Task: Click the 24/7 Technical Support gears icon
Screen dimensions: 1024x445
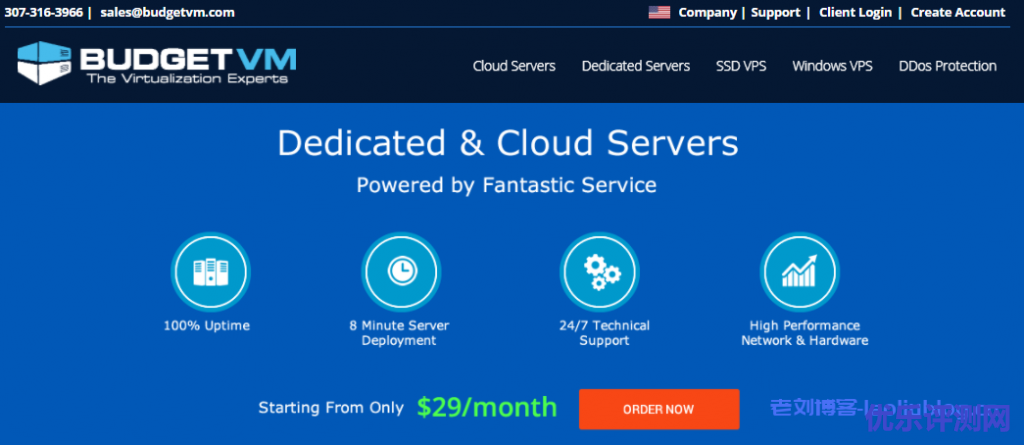Action: coord(604,271)
